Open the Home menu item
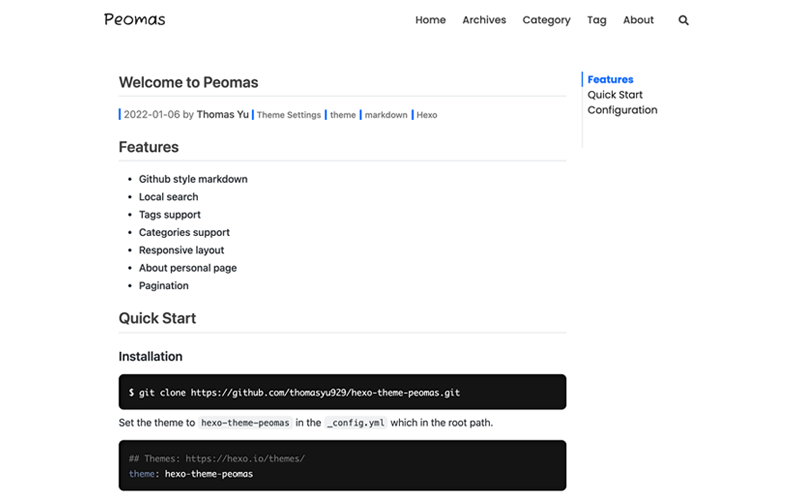Viewport: 800px width, 500px height. click(x=430, y=20)
